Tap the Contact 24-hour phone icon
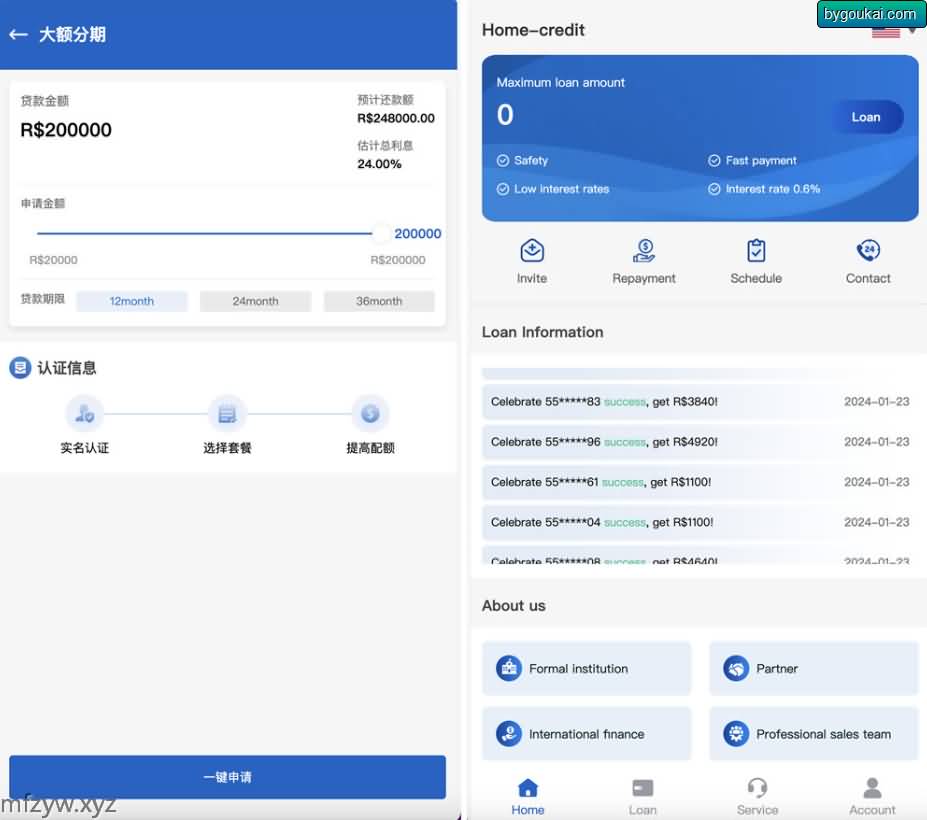This screenshot has width=927, height=820. click(868, 251)
